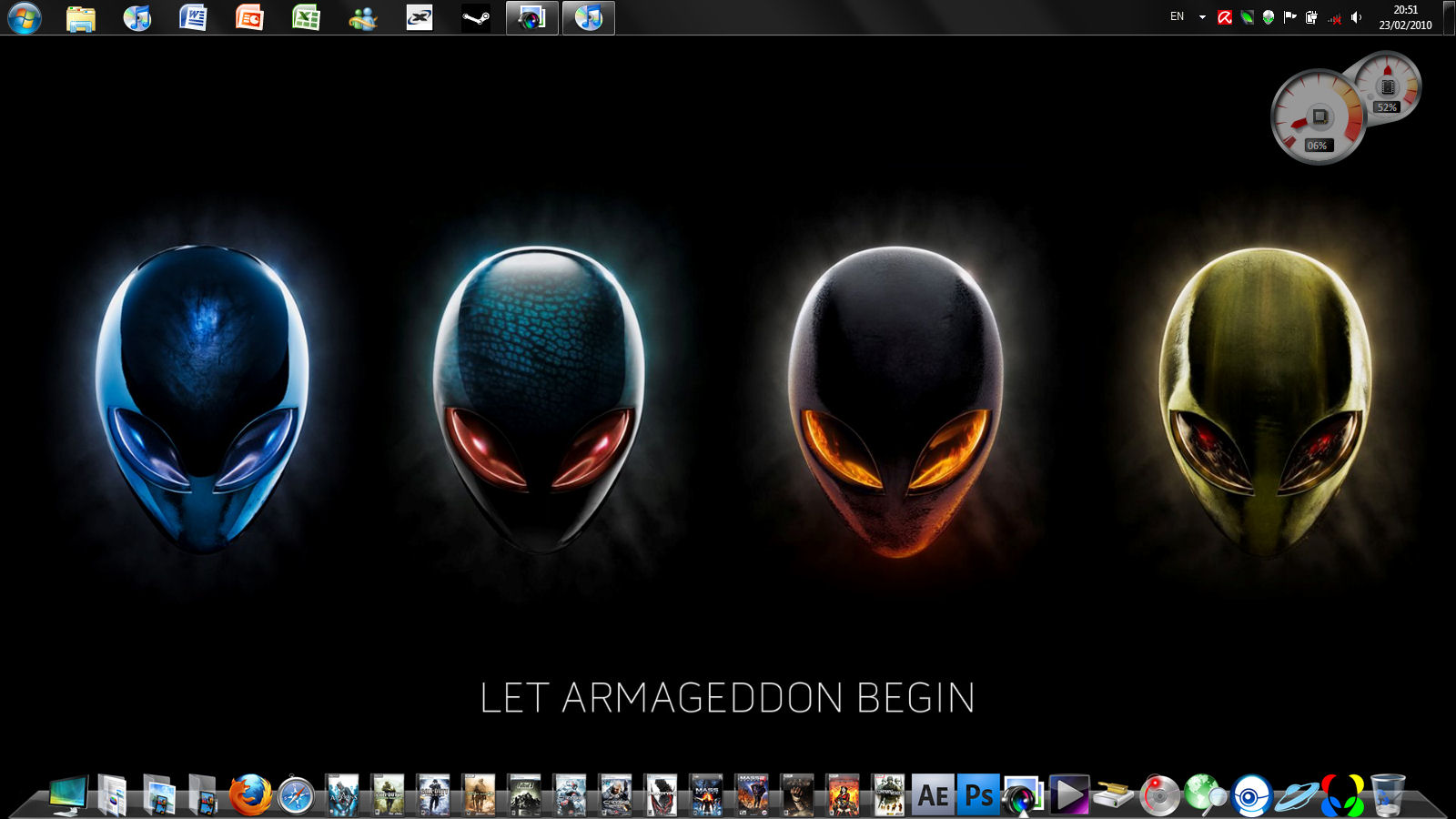This screenshot has height=819, width=1456.
Task: Open Avira antivirus tray icon
Action: pyautogui.click(x=1225, y=17)
